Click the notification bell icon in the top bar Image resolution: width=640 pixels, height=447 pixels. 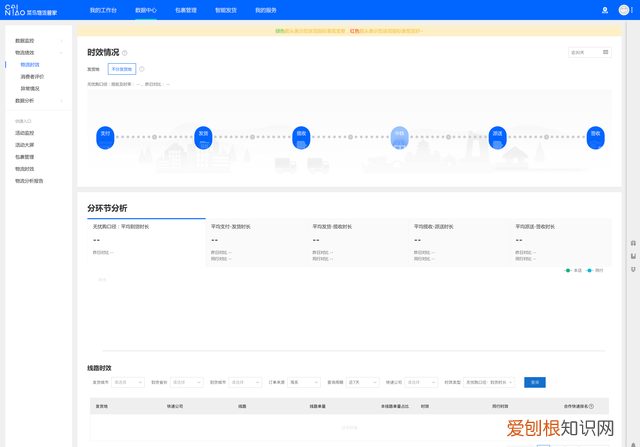pyautogui.click(x=604, y=10)
